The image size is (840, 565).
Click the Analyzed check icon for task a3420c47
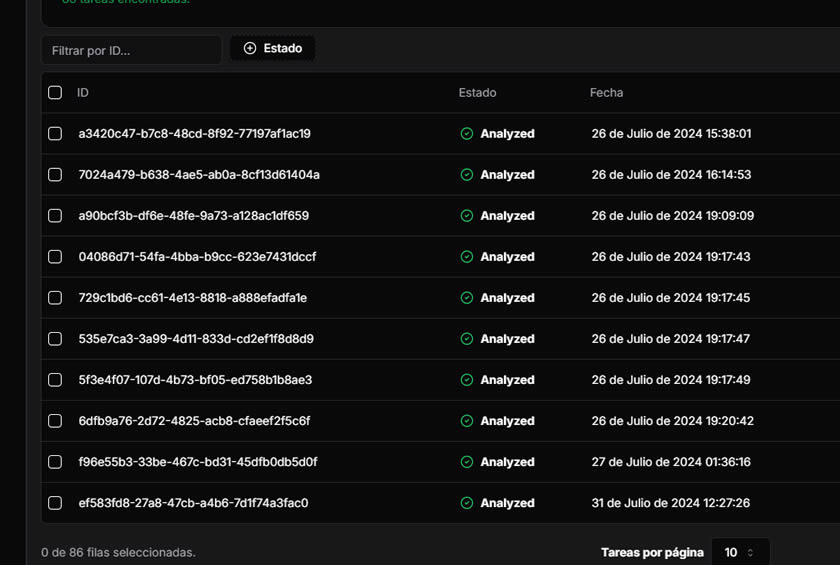click(x=466, y=134)
